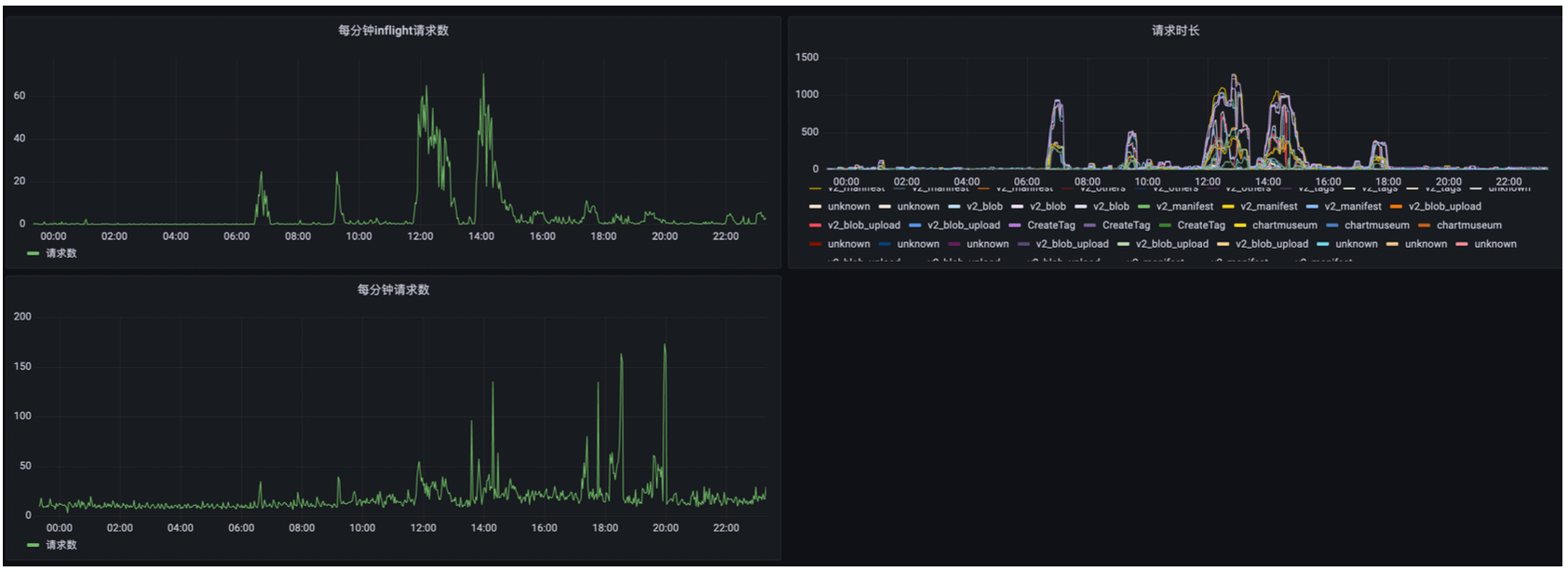Click the blue chartmuseum series swatch
The height and width of the screenshot is (572, 1568).
1331,225
